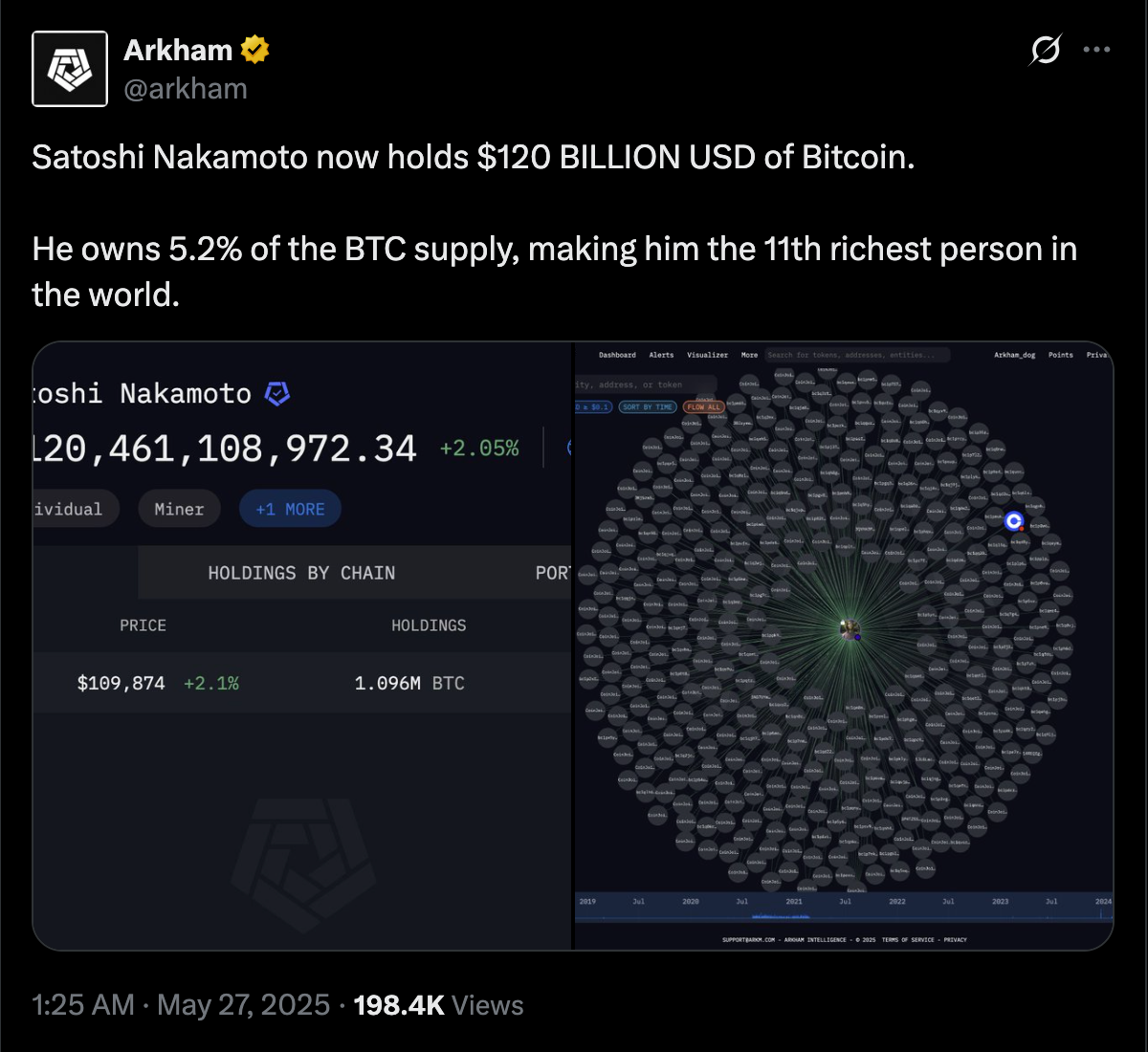1148x1052 pixels.
Task: Open the Visualizer menu item
Action: click(x=707, y=355)
